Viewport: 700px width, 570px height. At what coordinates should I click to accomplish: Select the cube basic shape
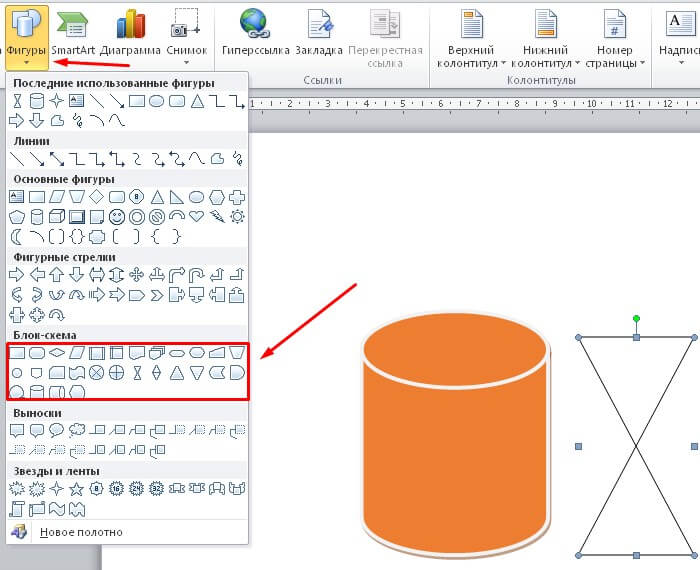pyautogui.click(x=57, y=217)
